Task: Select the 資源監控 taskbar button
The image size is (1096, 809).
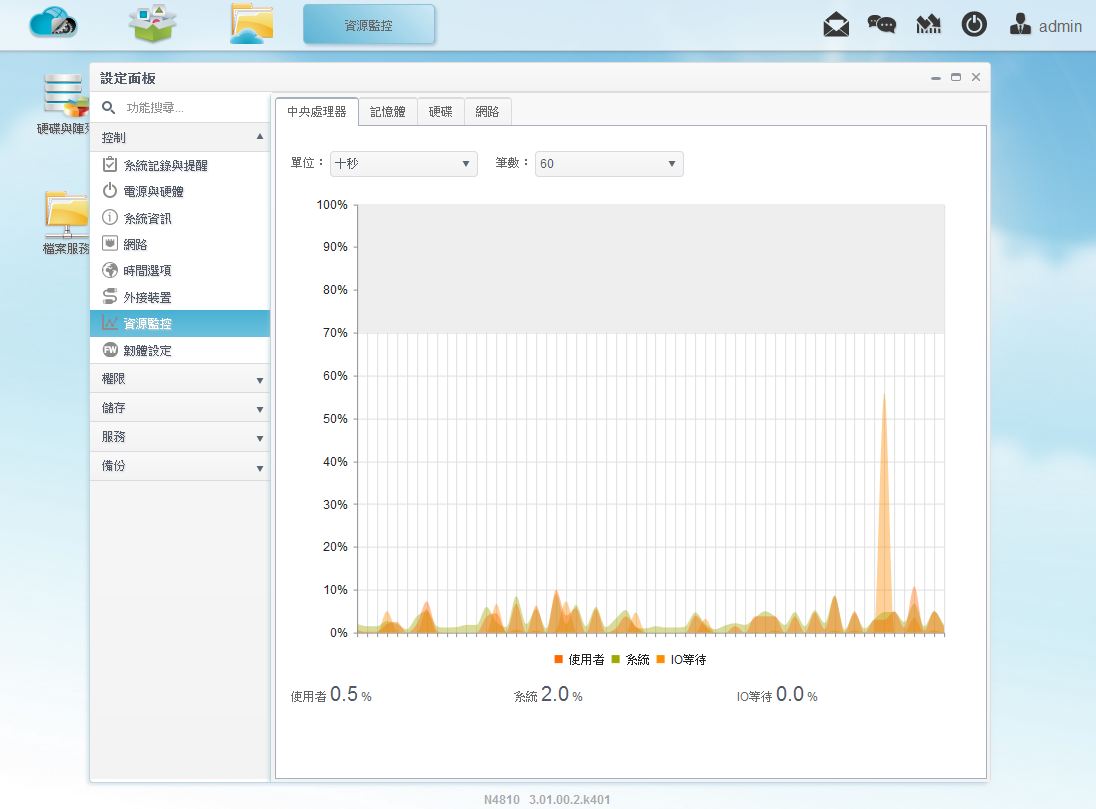Action: click(369, 24)
